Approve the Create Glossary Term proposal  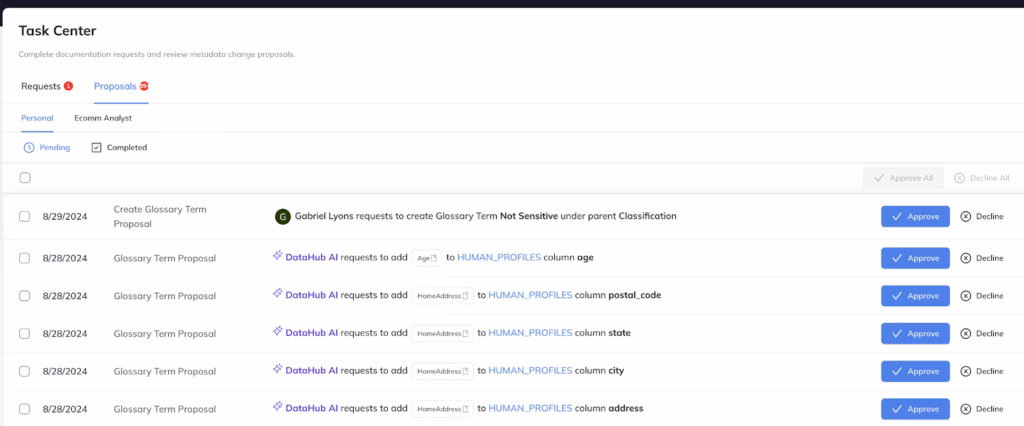pyautogui.click(x=915, y=216)
